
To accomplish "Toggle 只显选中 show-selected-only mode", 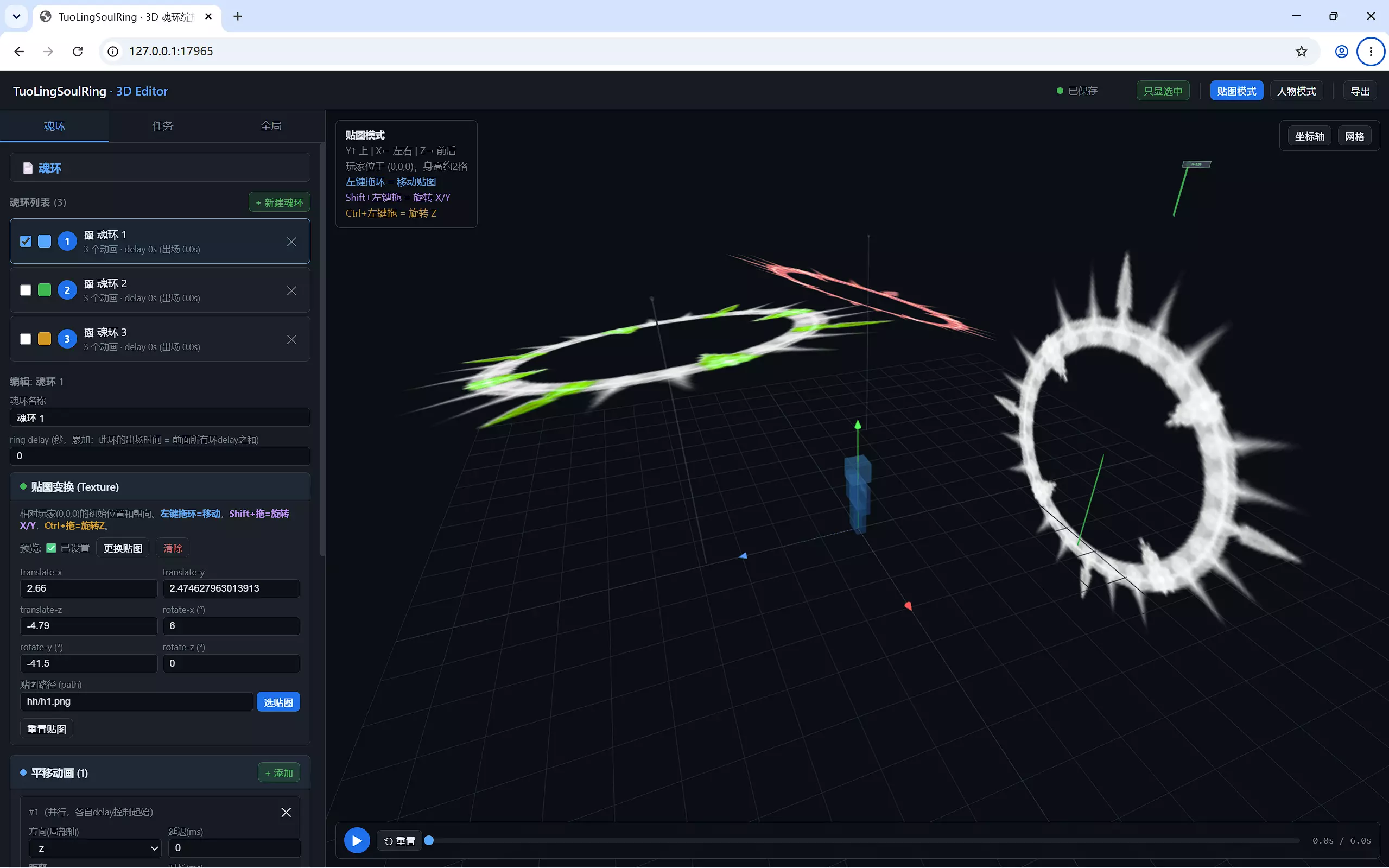I will 1163,91.
